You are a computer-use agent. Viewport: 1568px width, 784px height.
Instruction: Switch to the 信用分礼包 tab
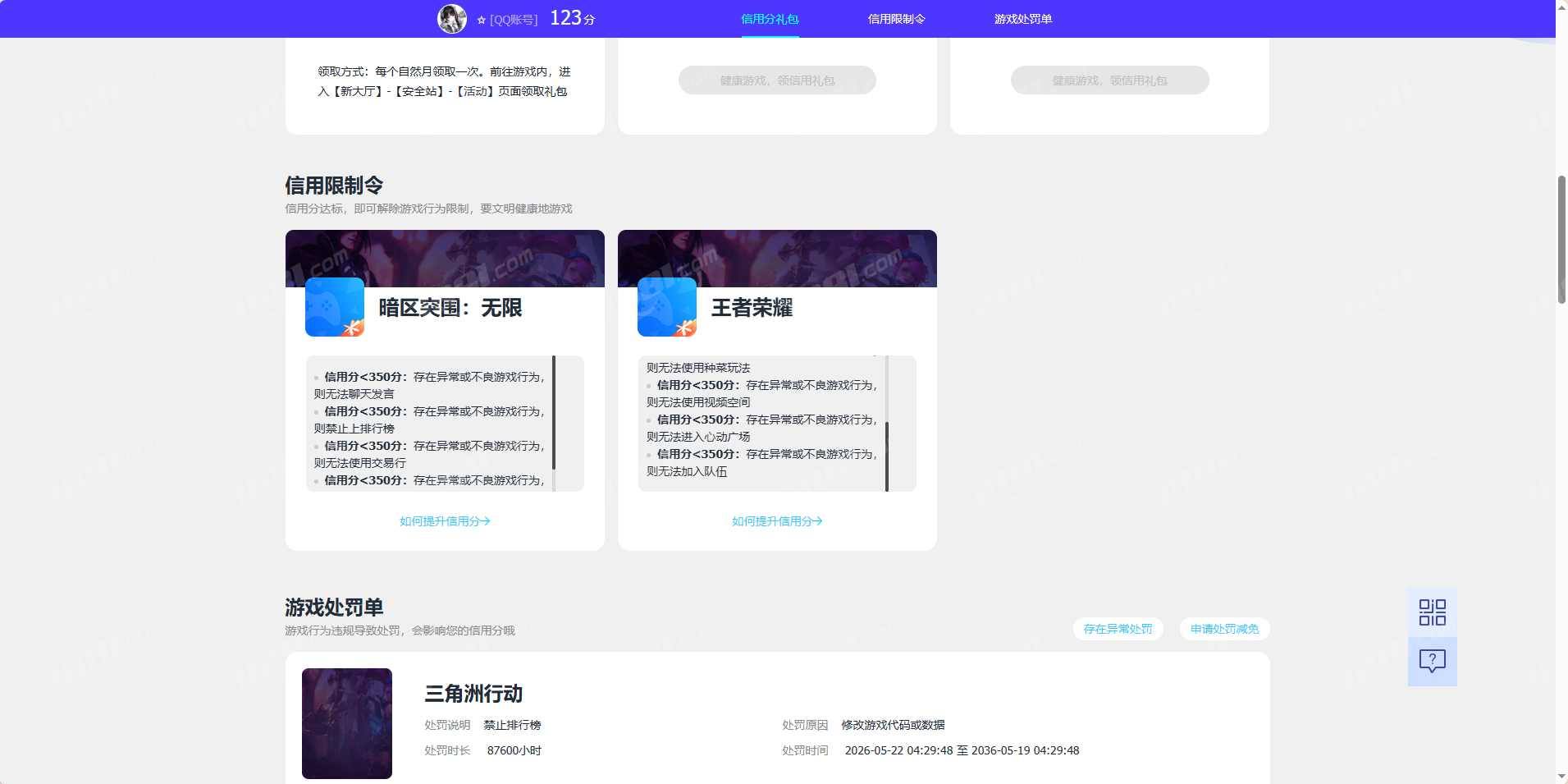pyautogui.click(x=770, y=19)
